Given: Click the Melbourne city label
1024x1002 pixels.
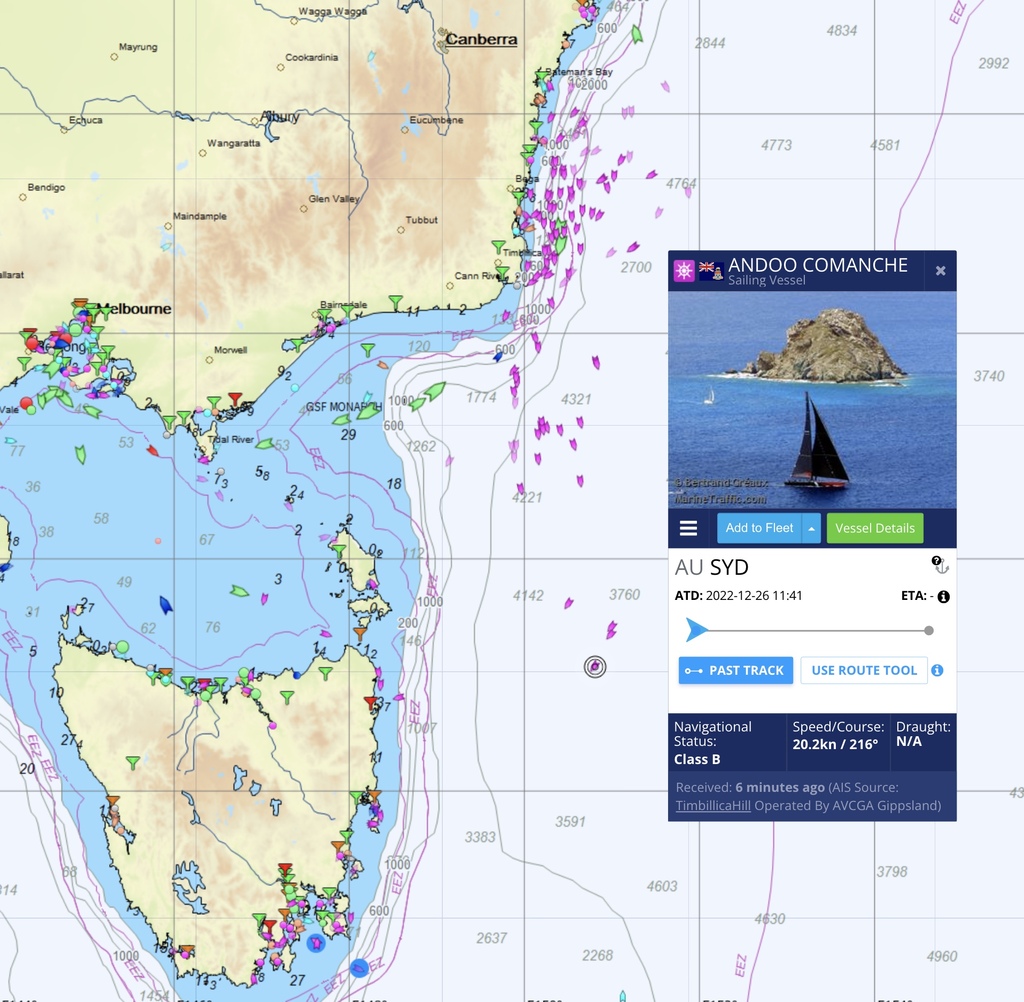Looking at the screenshot, I should pyautogui.click(x=134, y=309).
